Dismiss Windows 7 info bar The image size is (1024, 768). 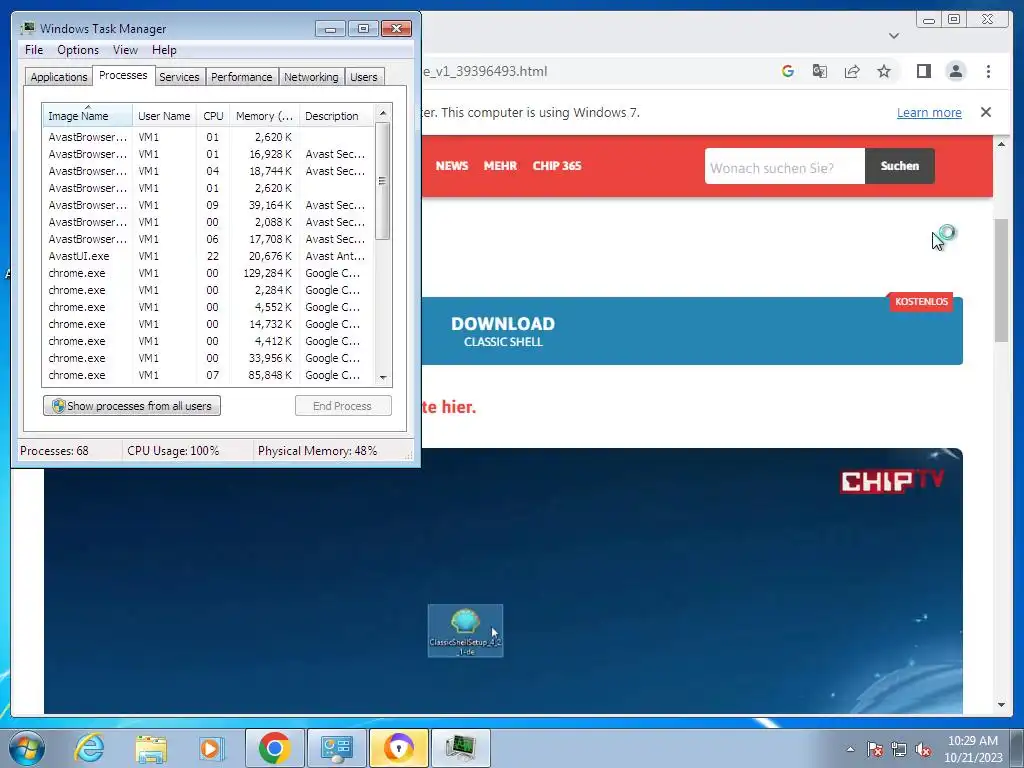(986, 112)
